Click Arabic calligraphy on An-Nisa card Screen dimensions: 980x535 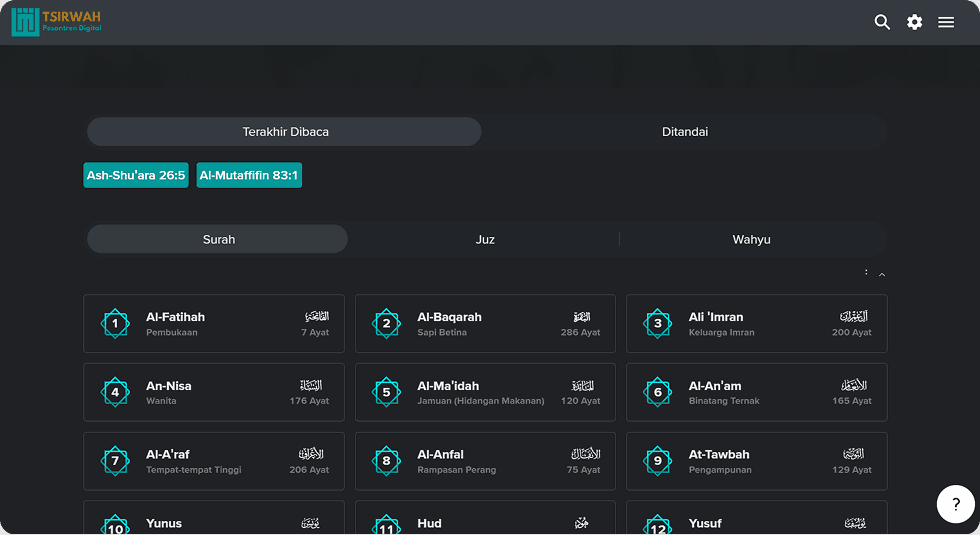point(311,386)
